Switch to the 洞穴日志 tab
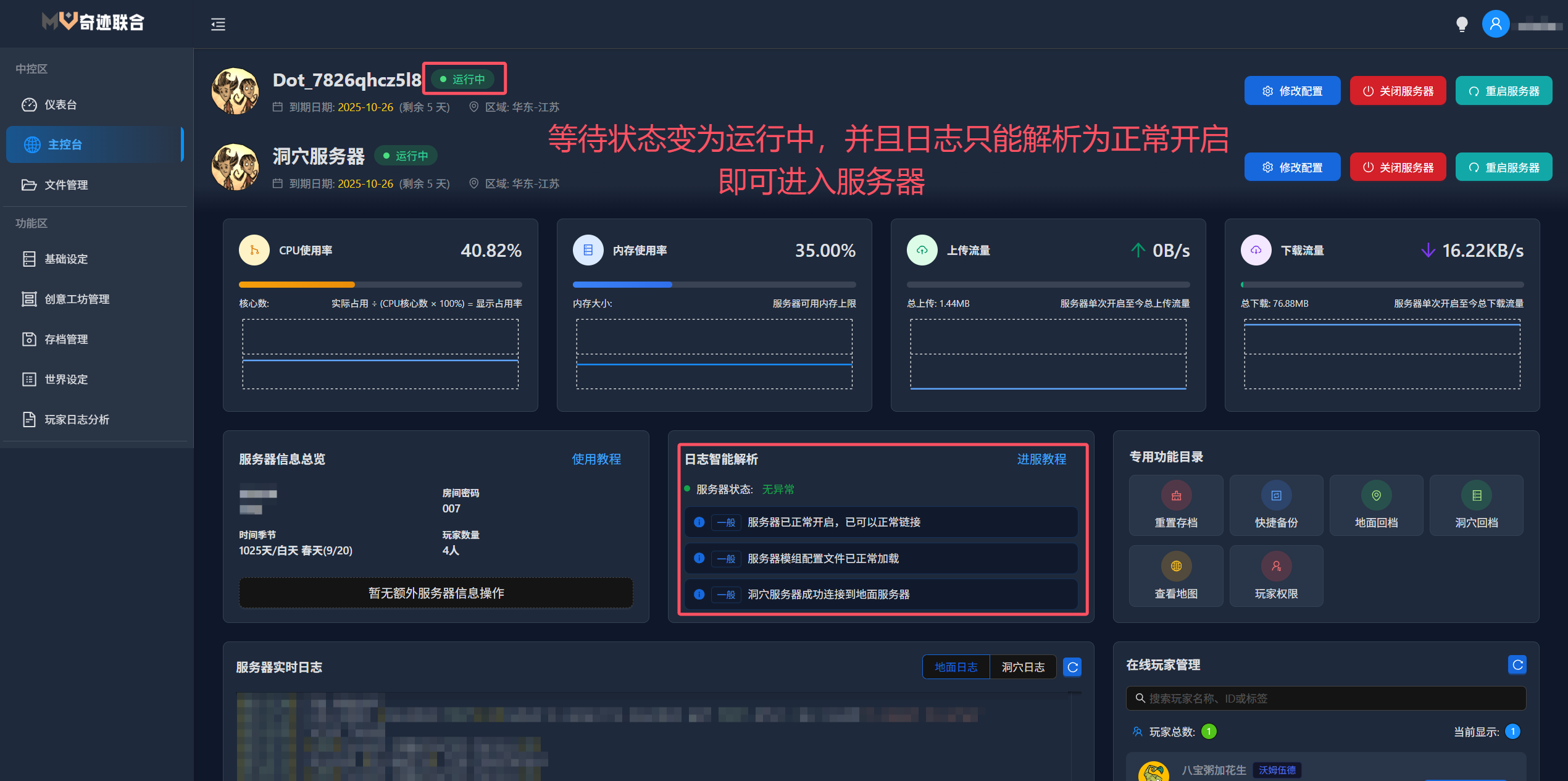The width and height of the screenshot is (1568, 781). (x=1023, y=667)
